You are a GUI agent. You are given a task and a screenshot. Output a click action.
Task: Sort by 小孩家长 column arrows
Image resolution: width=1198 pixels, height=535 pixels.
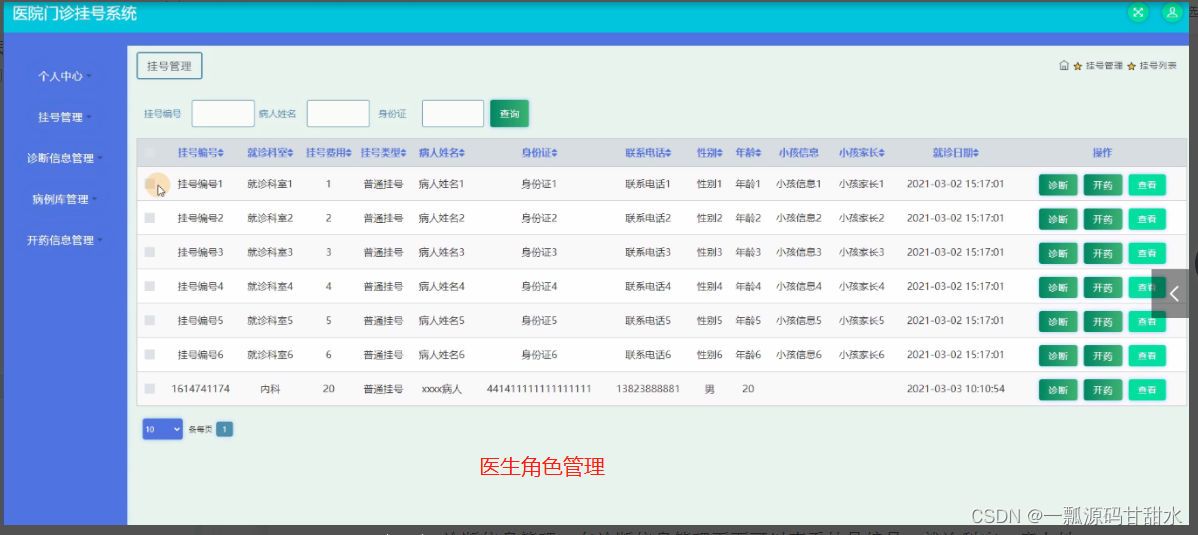coord(881,153)
